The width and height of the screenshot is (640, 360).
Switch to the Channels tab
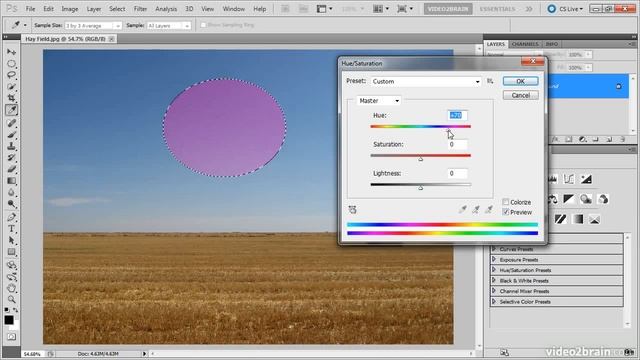click(525, 44)
